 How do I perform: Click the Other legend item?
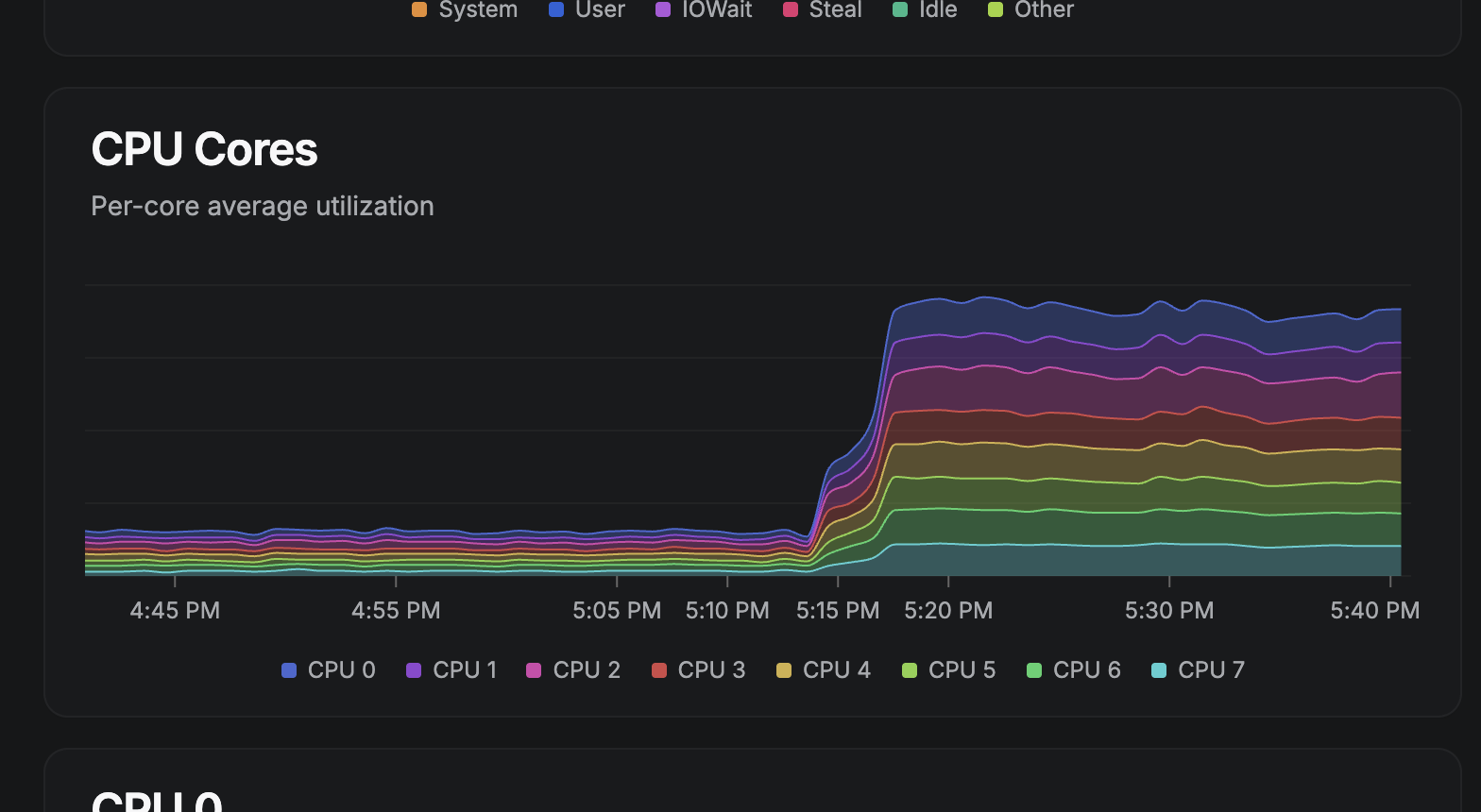pyautogui.click(x=1030, y=10)
